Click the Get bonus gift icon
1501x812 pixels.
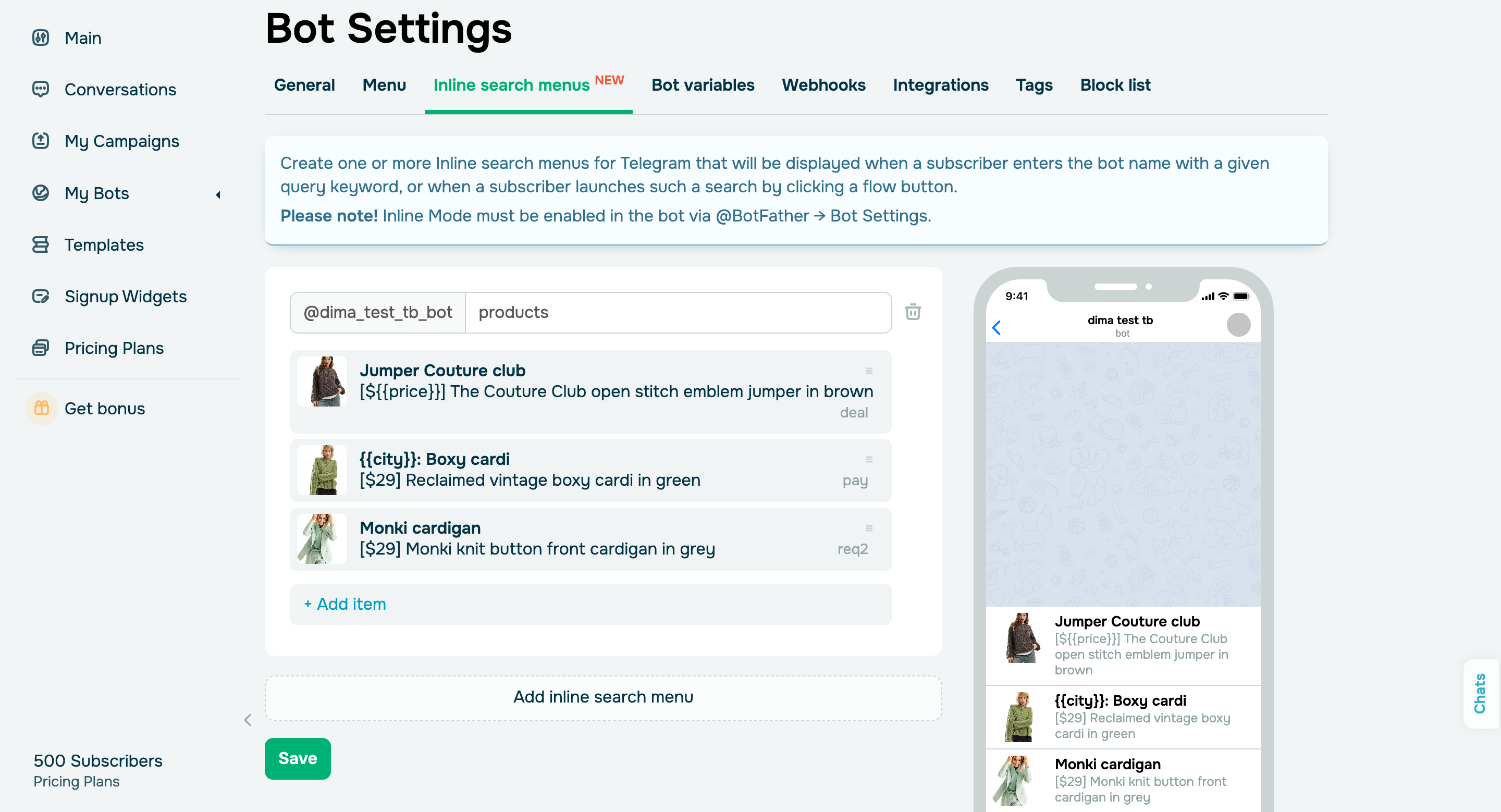[x=41, y=408]
